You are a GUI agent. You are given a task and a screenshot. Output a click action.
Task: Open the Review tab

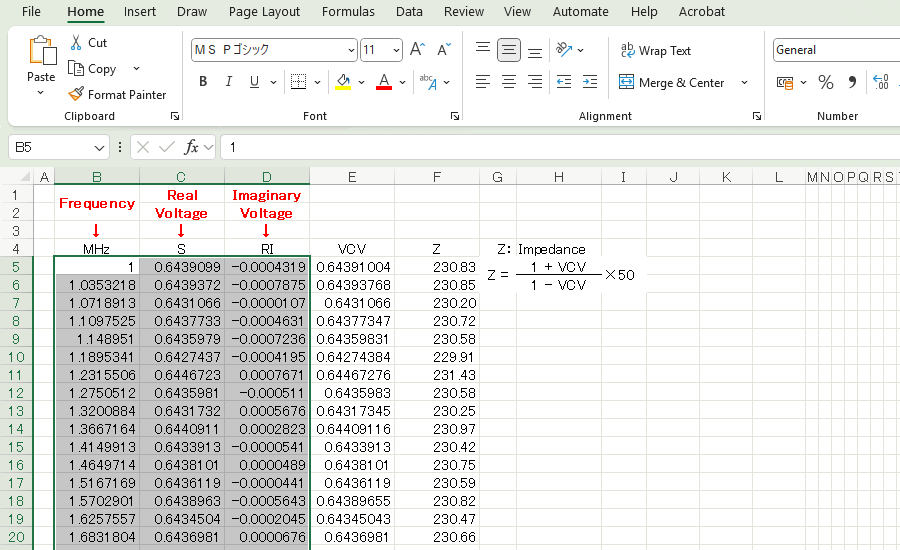pos(464,11)
